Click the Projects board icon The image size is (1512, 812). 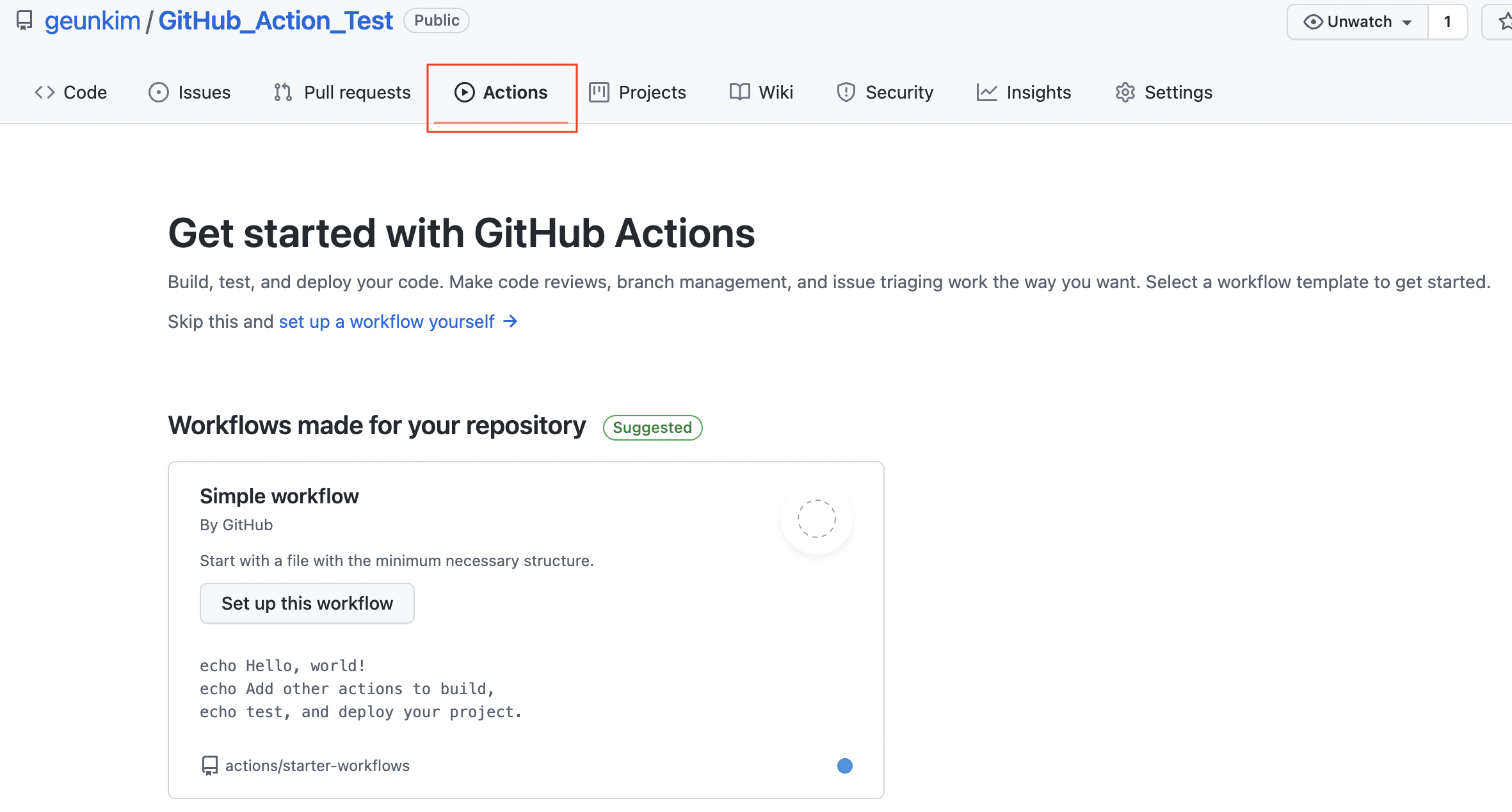click(599, 92)
